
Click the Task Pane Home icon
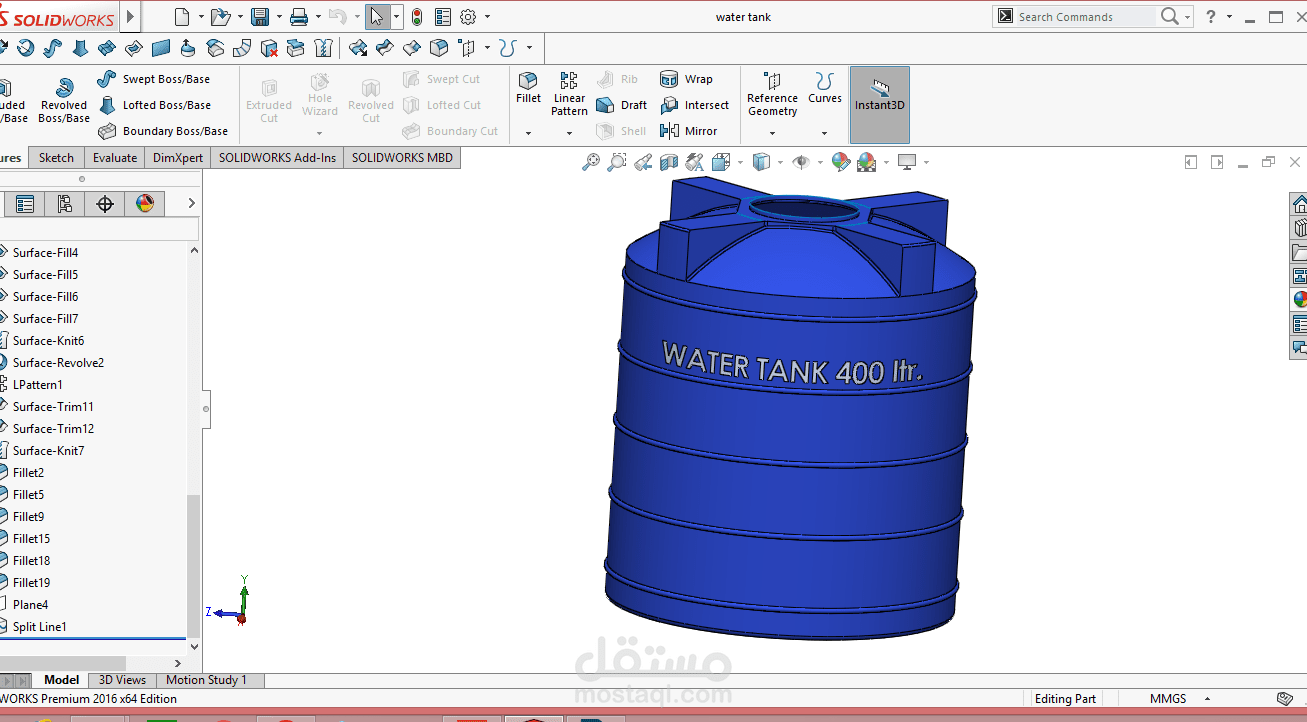[1299, 203]
